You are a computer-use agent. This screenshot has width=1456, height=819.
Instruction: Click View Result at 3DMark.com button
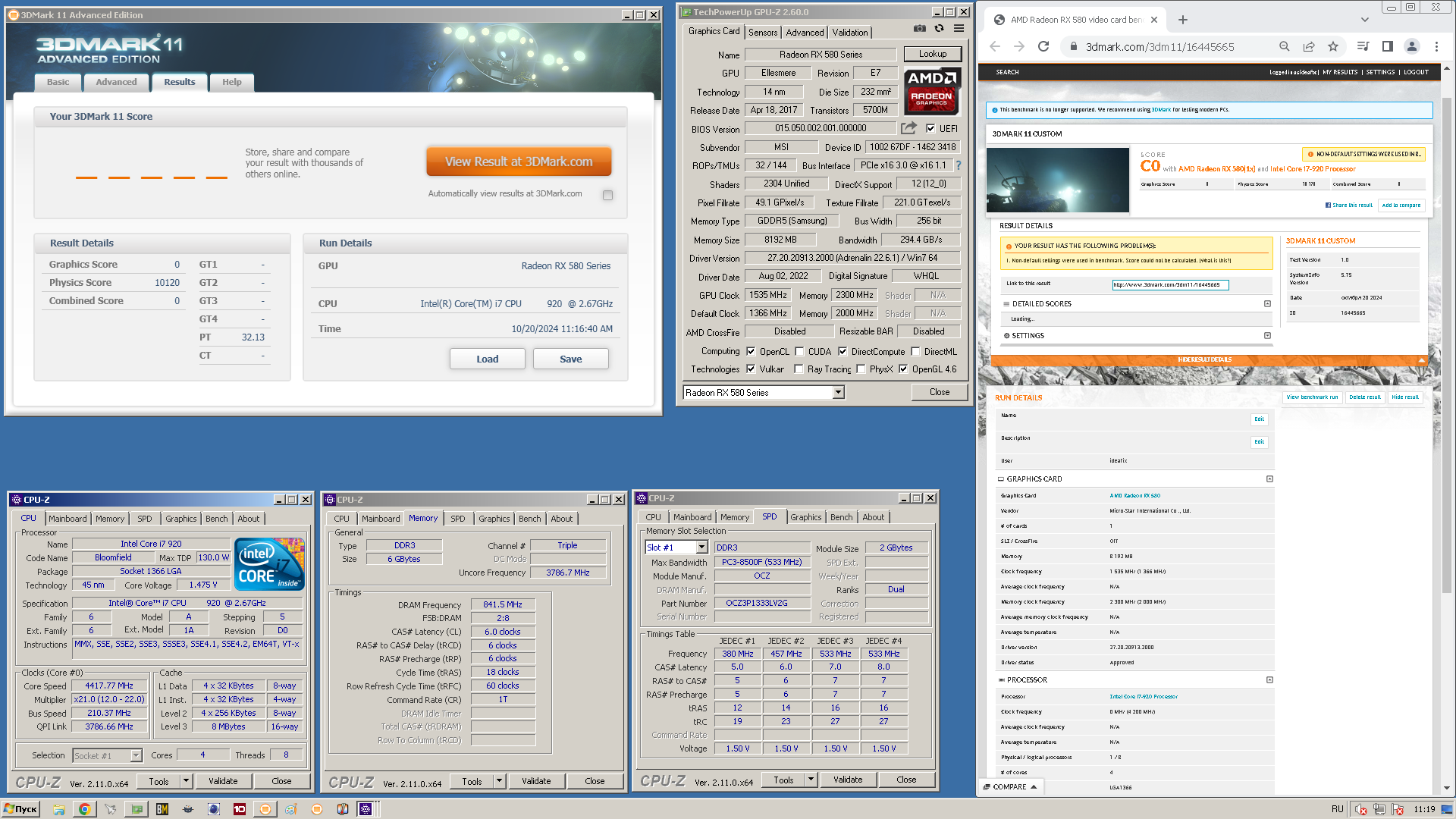point(519,162)
